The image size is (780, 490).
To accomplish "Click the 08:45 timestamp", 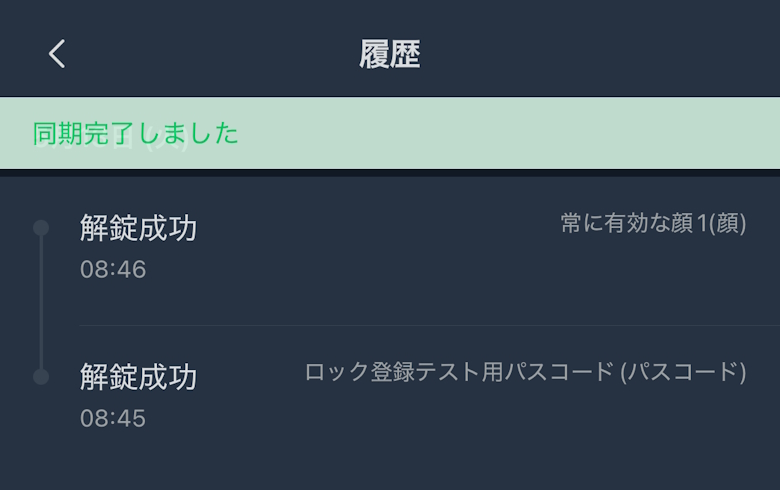I will pos(113,418).
